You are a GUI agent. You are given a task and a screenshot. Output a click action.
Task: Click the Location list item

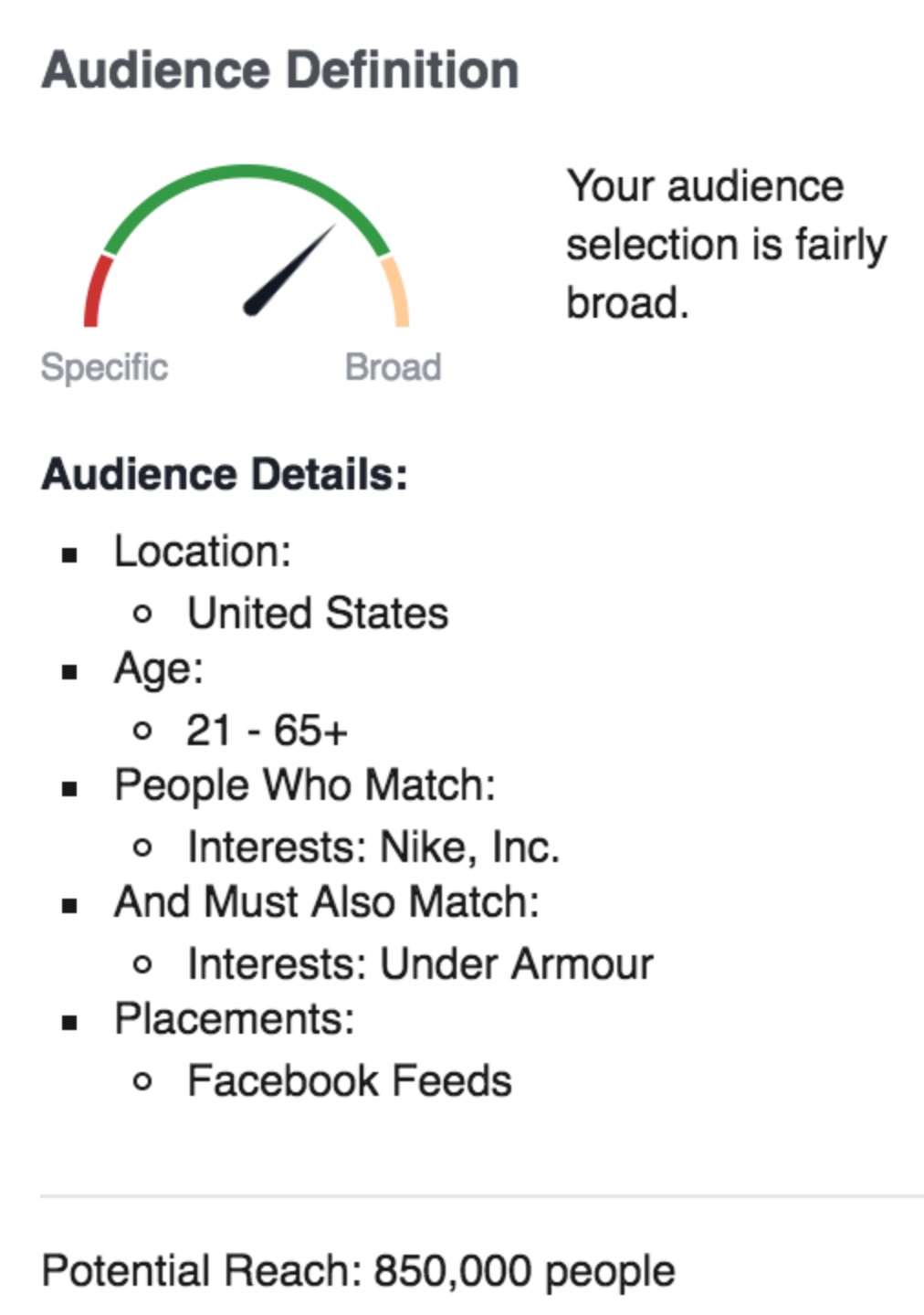click(202, 552)
